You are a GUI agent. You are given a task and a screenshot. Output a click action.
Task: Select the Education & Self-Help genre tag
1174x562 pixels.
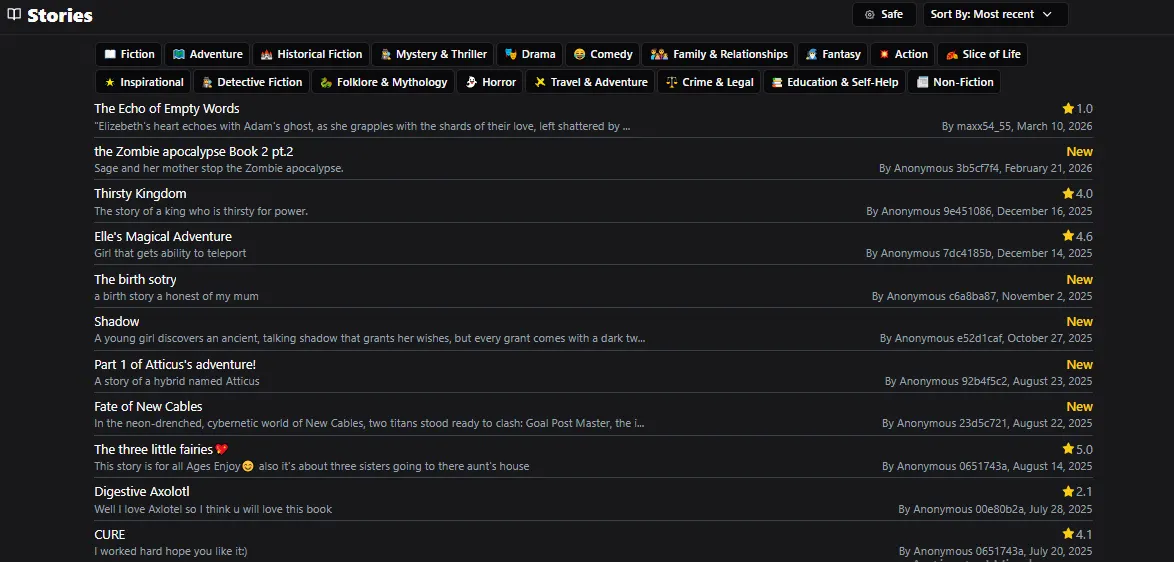[834, 82]
